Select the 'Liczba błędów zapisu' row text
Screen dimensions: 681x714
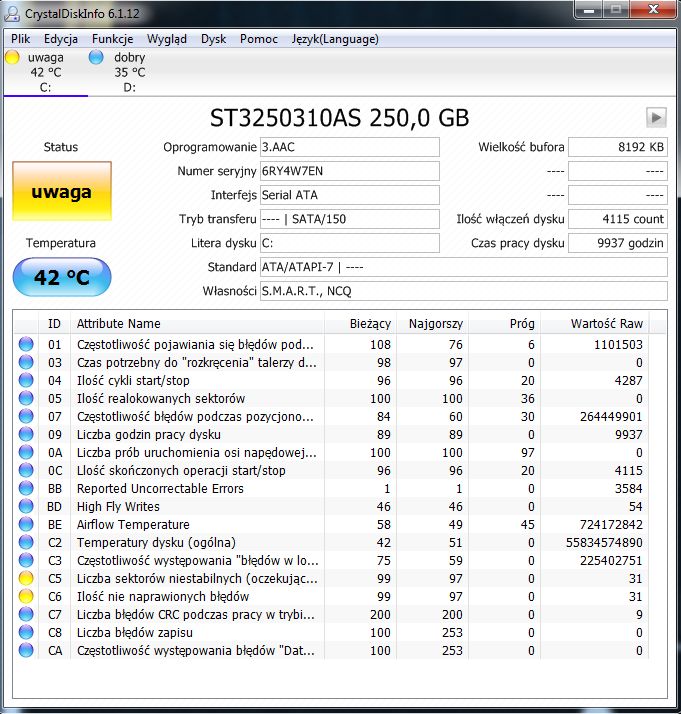(x=134, y=632)
